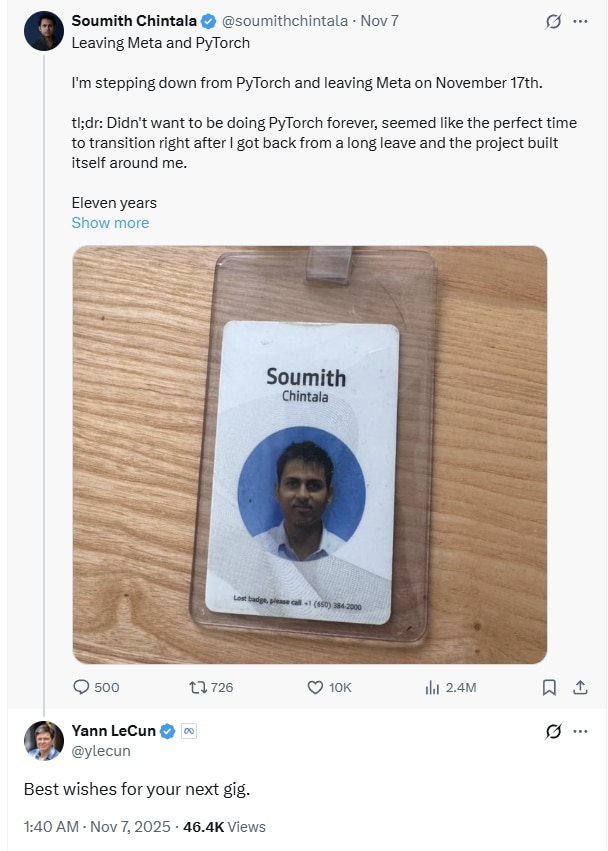Bookmark Soumith's tweet
Screen dimensions: 608x851
547,687
